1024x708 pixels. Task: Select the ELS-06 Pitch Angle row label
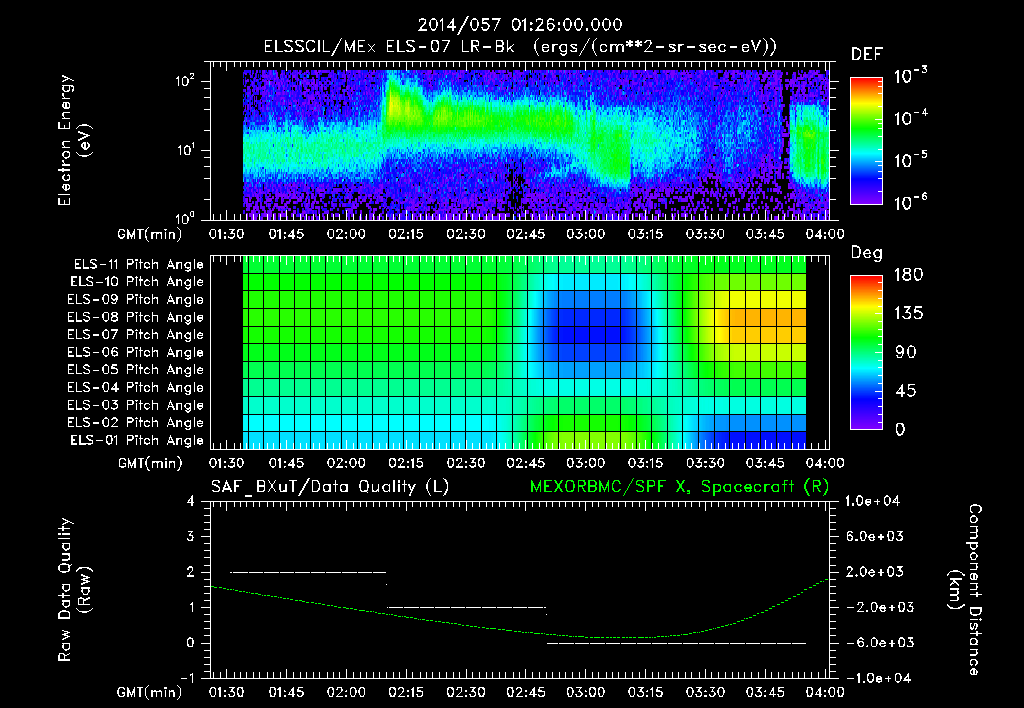(x=135, y=352)
